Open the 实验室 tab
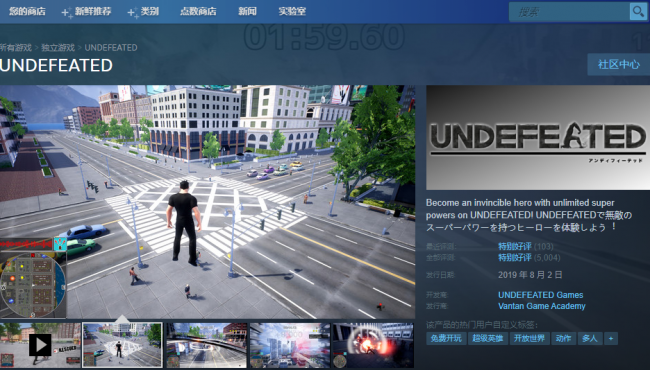 click(x=292, y=12)
